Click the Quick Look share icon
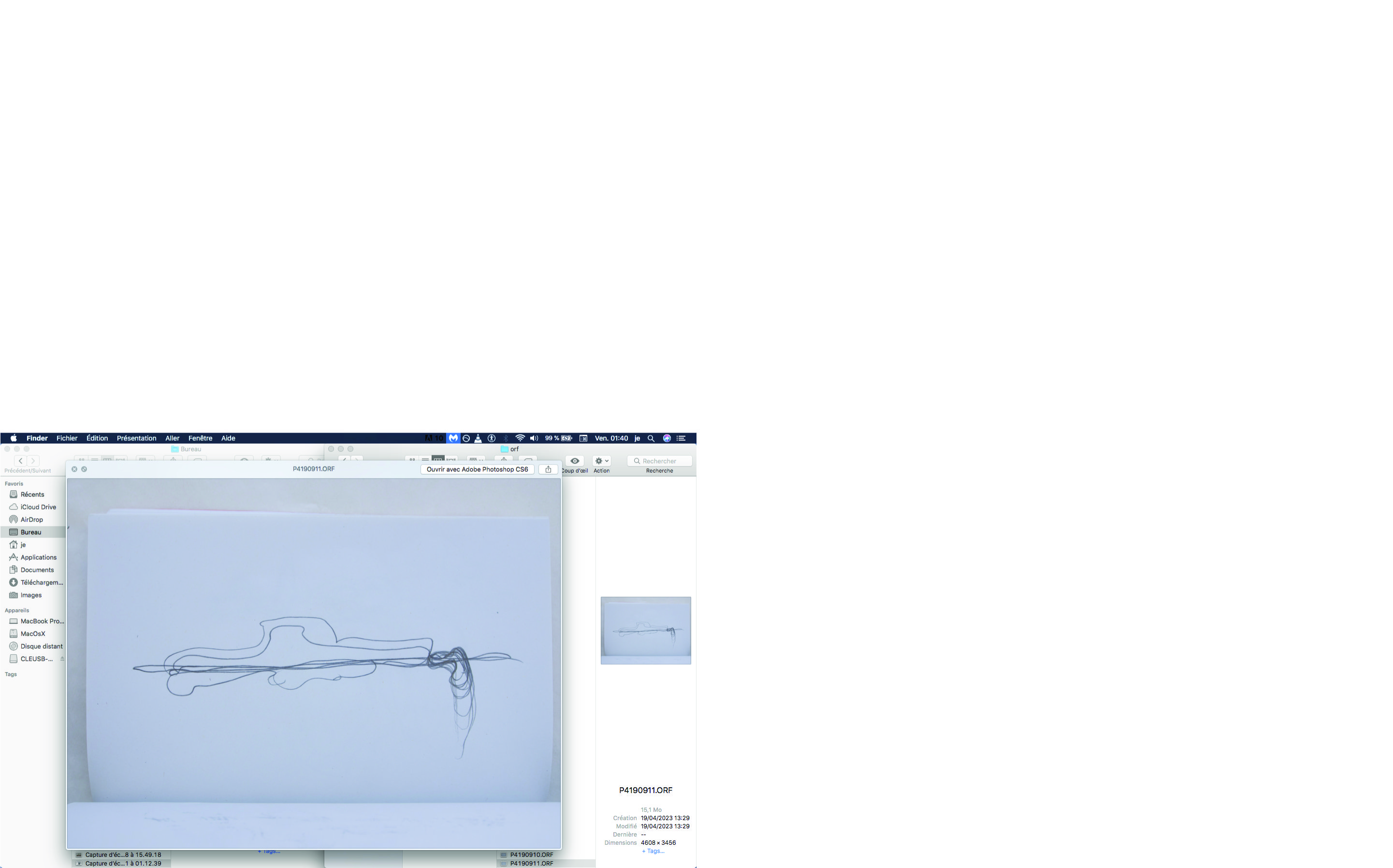This screenshot has width=1393, height=868. tap(548, 469)
